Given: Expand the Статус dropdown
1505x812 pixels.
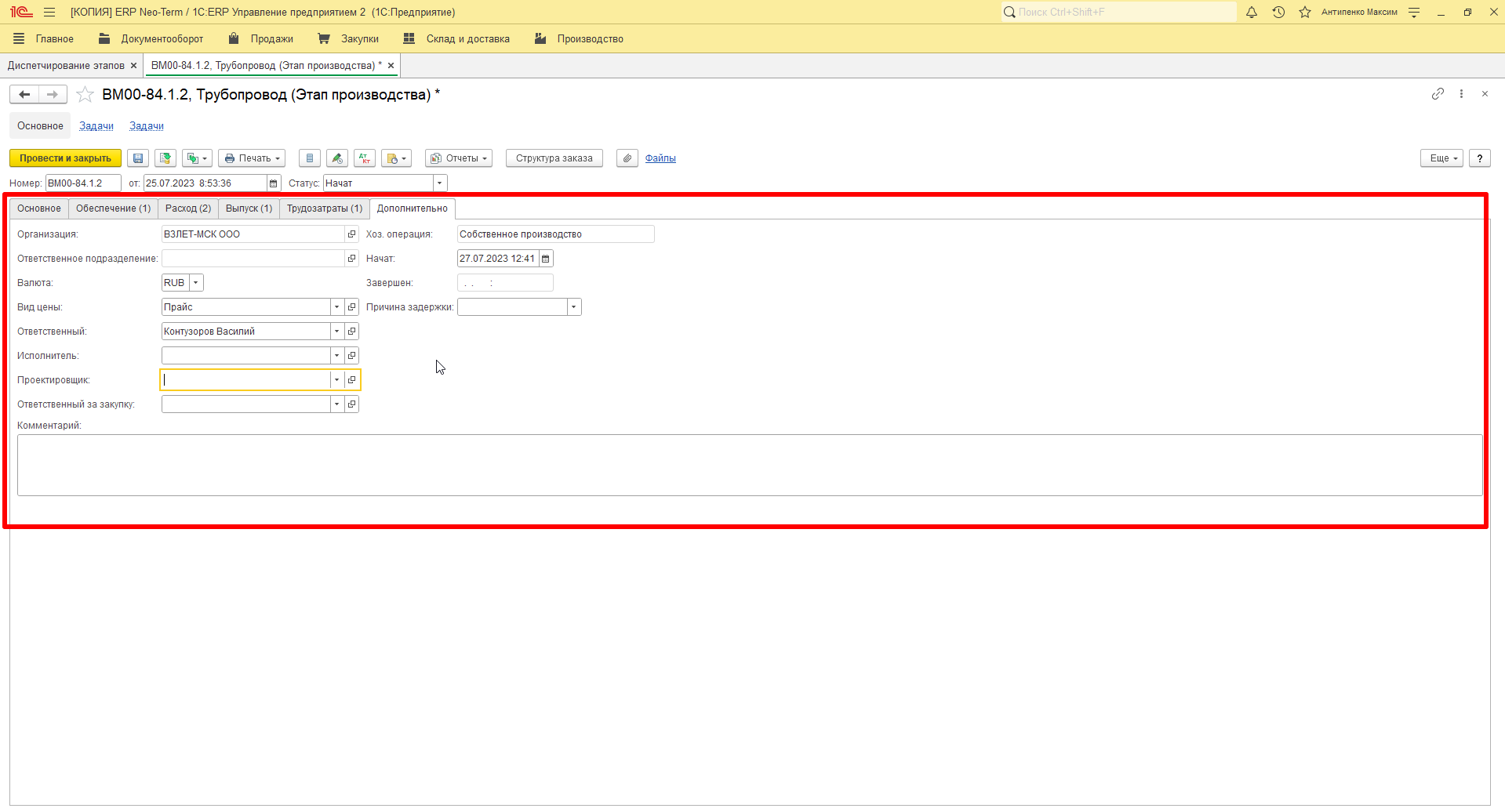Looking at the screenshot, I should click(x=440, y=183).
